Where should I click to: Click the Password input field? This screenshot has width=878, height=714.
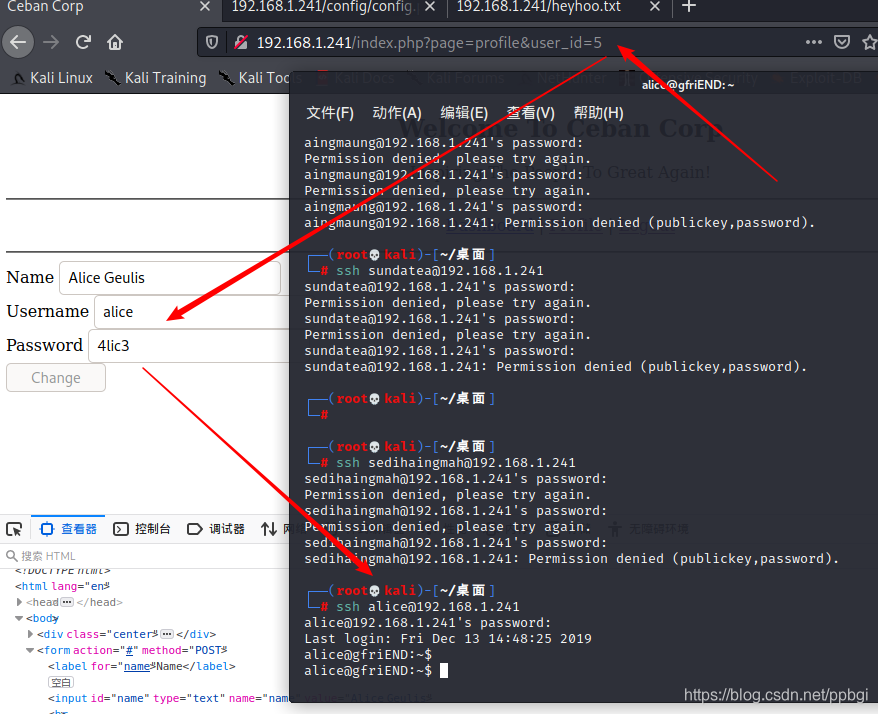click(x=189, y=346)
